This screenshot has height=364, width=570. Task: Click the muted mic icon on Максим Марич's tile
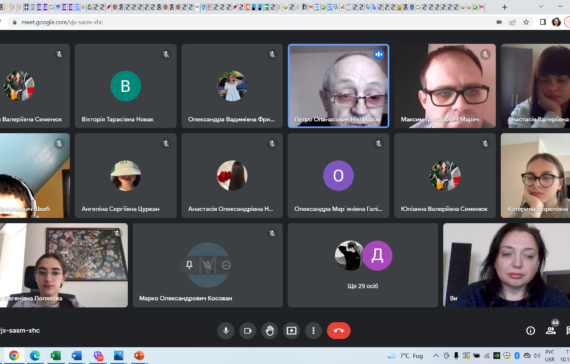485,54
